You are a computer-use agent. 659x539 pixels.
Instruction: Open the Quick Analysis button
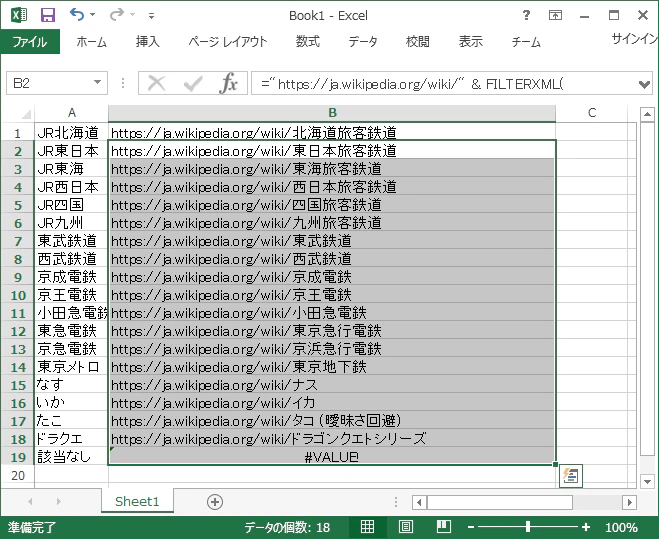click(571, 476)
